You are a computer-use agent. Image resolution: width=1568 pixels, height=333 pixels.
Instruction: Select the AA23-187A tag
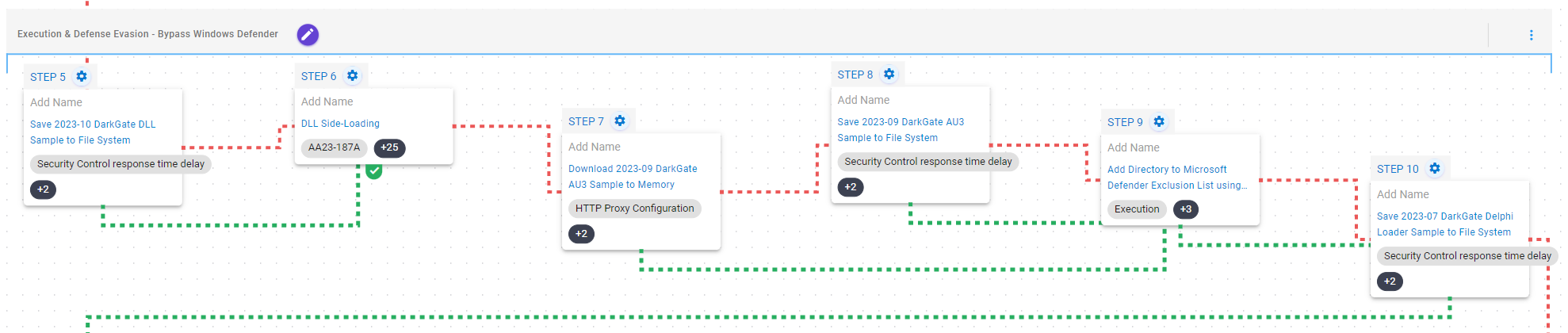point(334,147)
